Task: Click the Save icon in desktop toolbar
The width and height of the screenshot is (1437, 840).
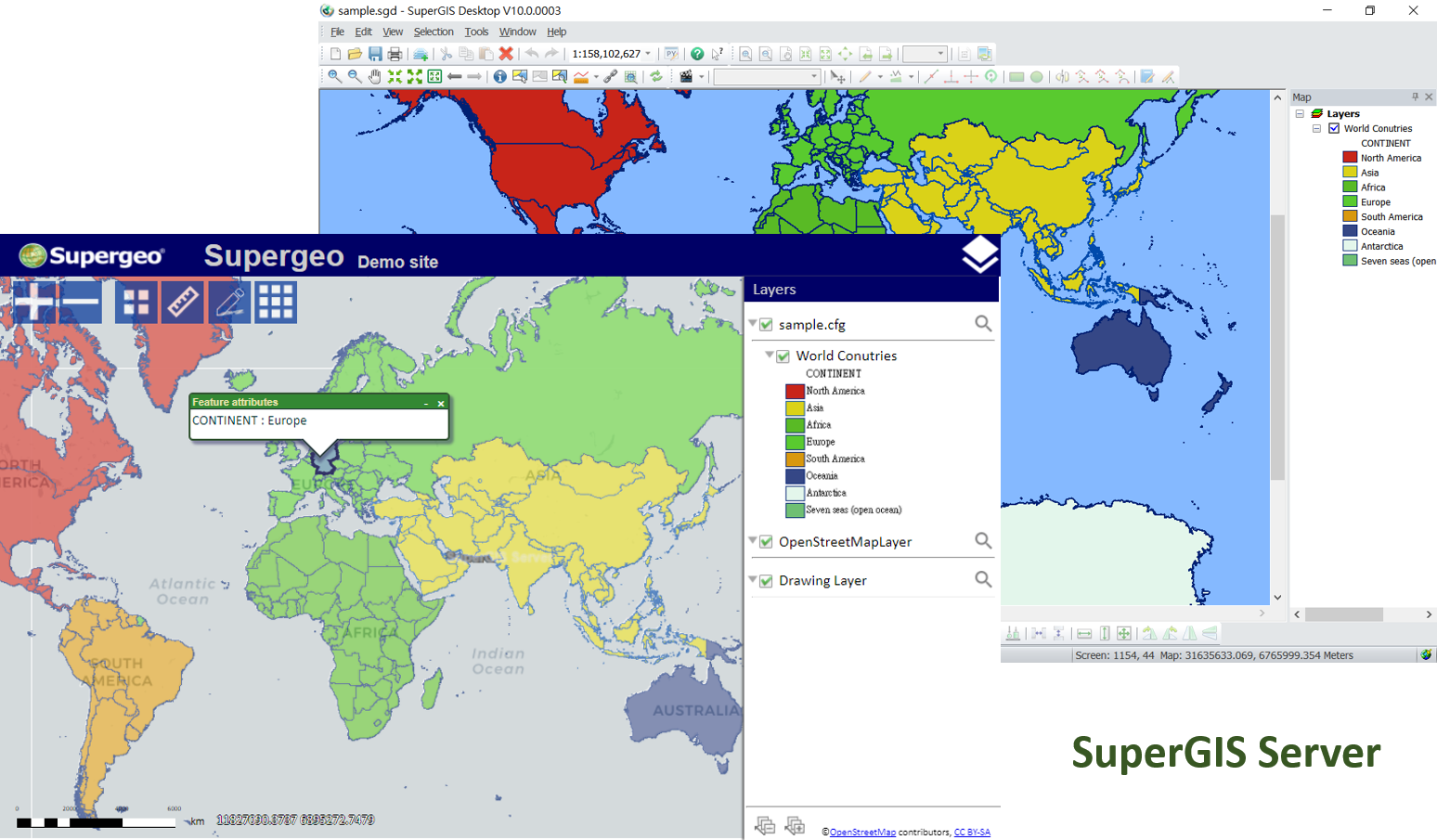Action: click(375, 54)
